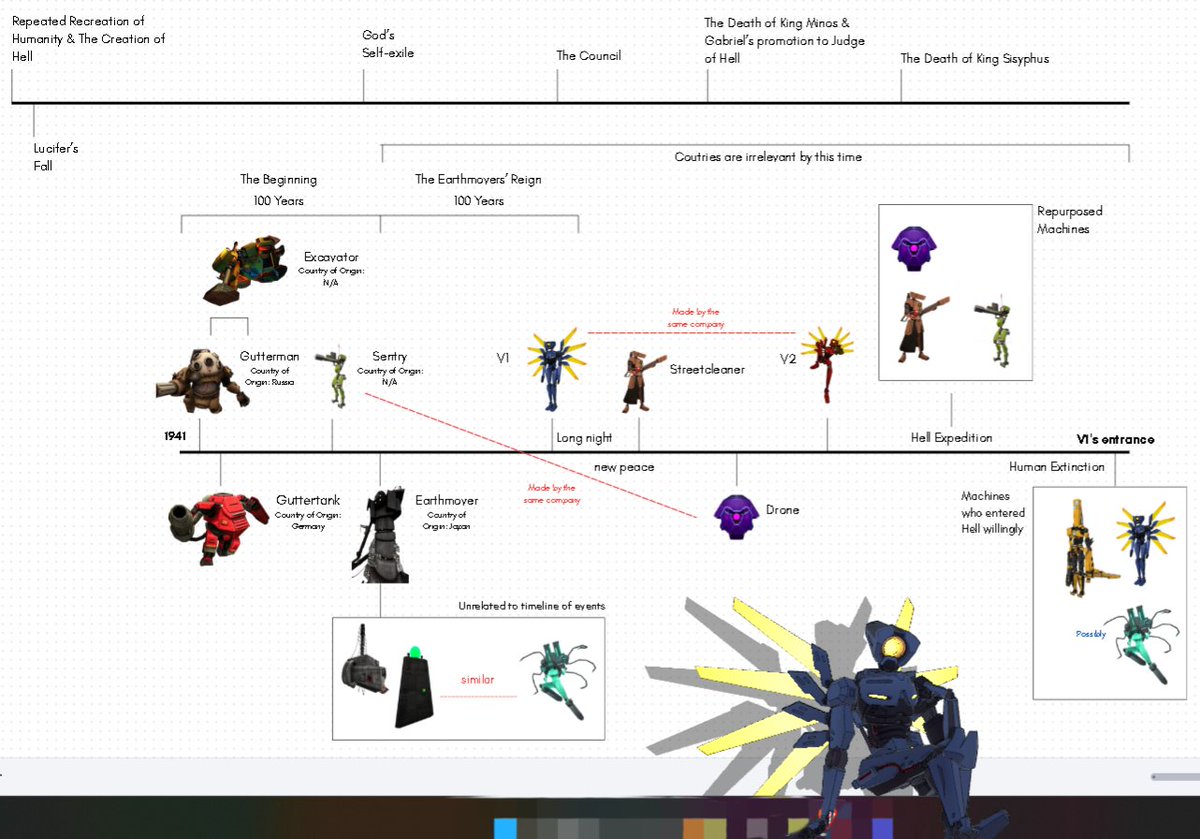
Task: Click the 'V1' text label
Action: coord(503,357)
